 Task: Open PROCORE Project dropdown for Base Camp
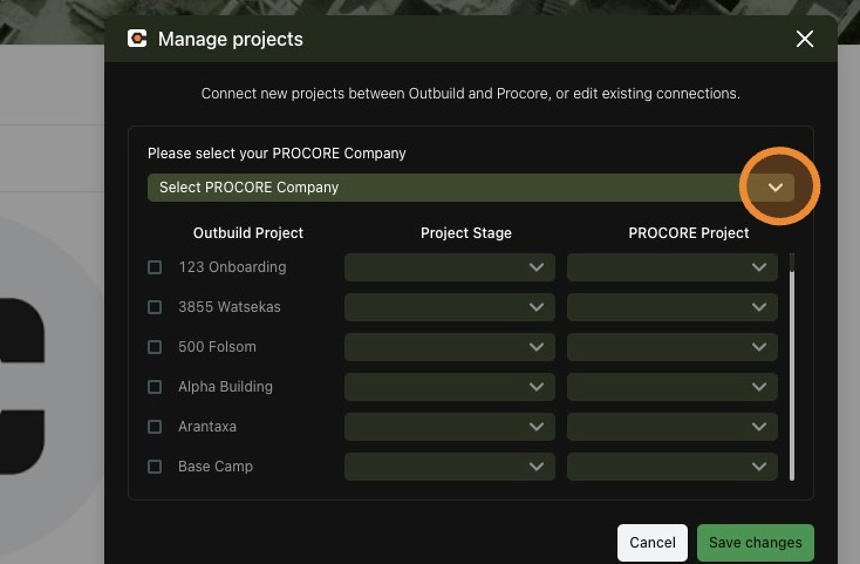pos(672,467)
